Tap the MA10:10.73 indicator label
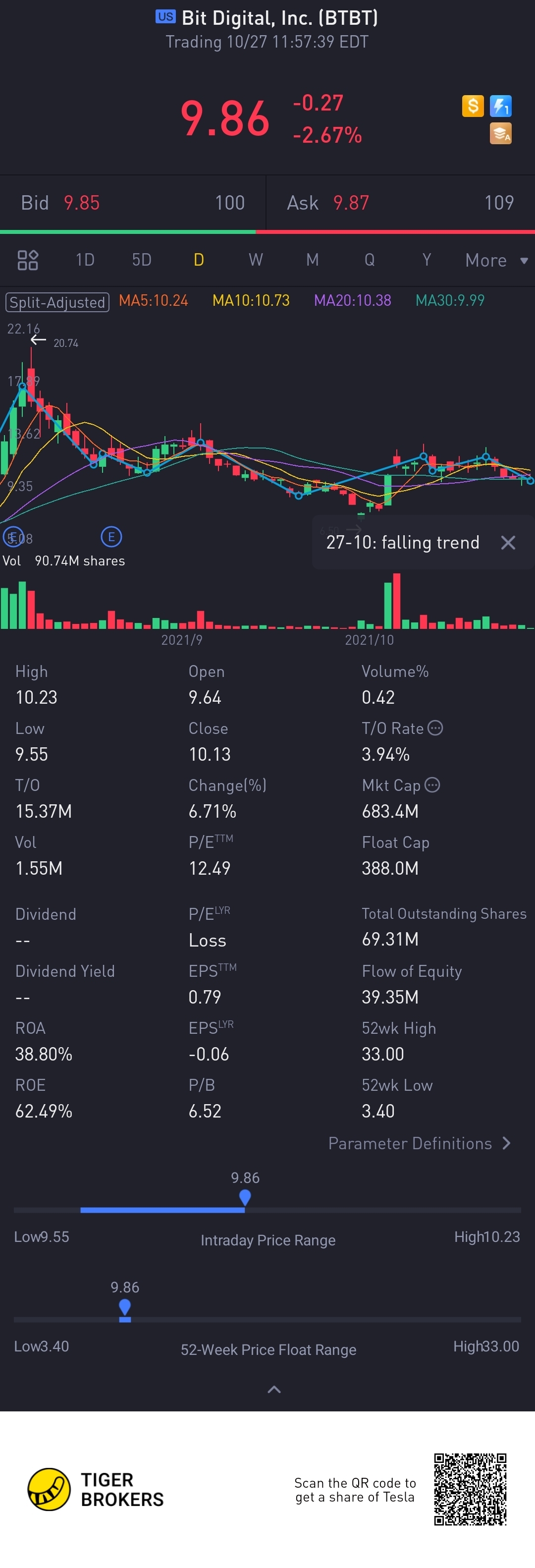535x1568 pixels. point(251,300)
